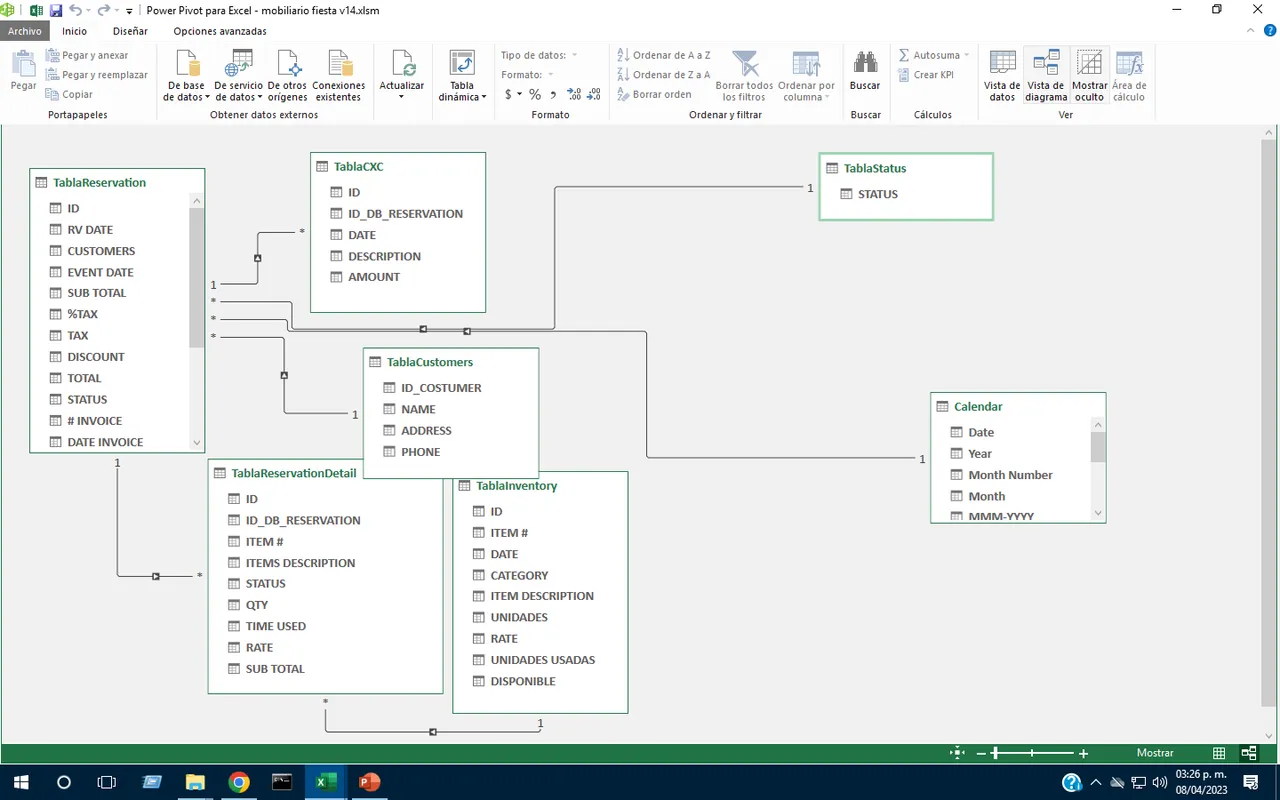The width and height of the screenshot is (1280, 800).
Task: Open File Explorer from taskbar
Action: pyautogui.click(x=195, y=782)
